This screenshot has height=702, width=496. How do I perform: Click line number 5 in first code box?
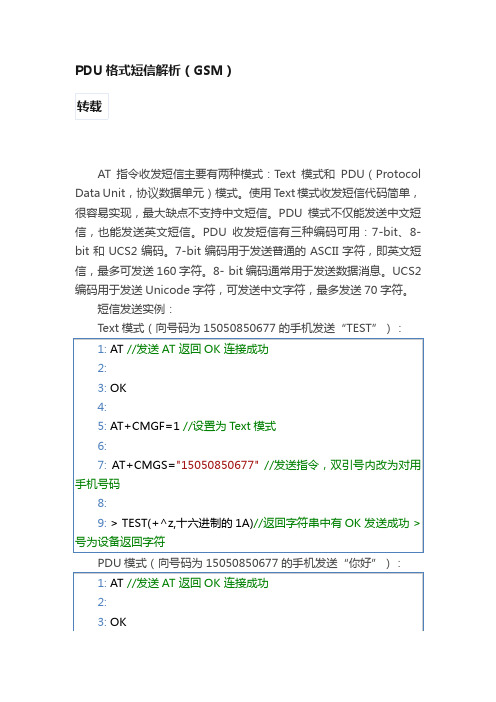click(102, 426)
